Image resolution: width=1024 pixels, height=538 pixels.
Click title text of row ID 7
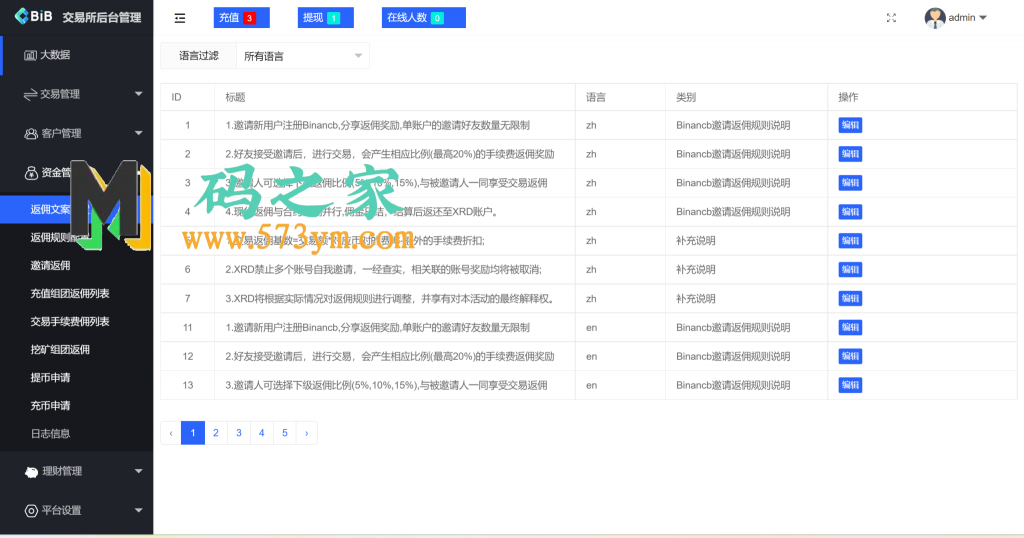coord(392,298)
